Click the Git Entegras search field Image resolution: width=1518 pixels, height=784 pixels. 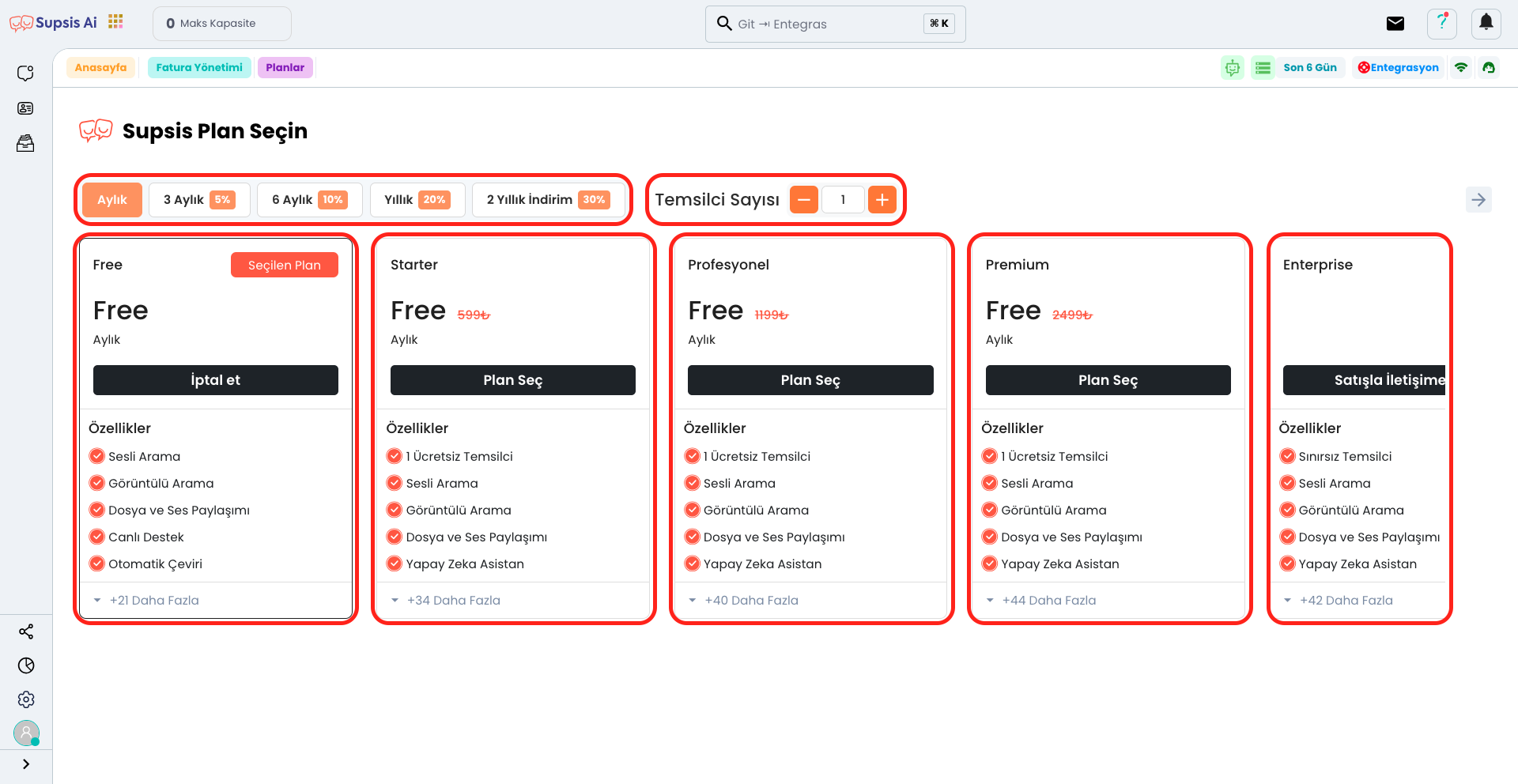pyautogui.click(x=835, y=24)
